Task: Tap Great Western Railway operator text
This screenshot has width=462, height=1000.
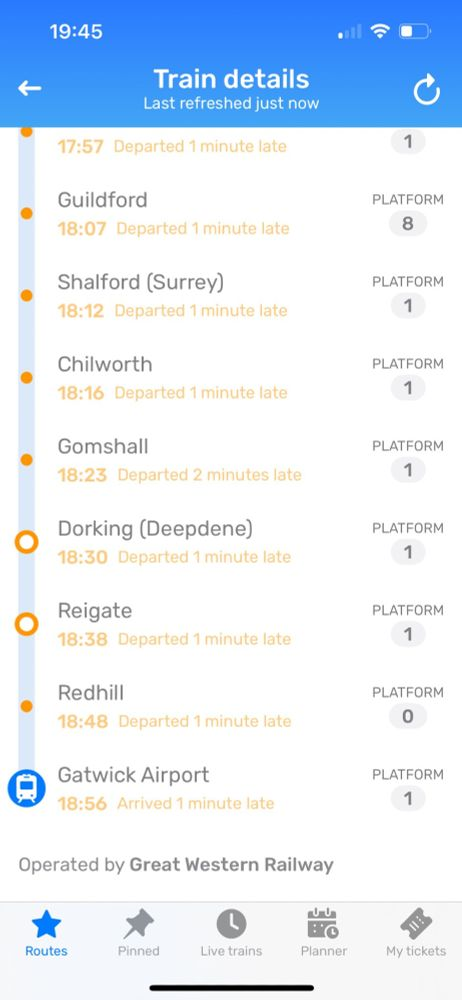Action: [x=231, y=865]
